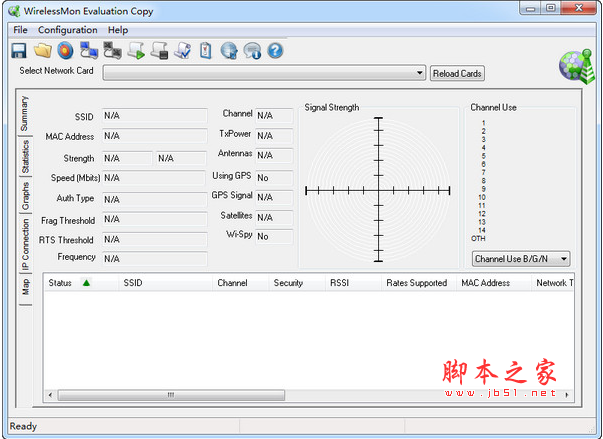Switch to the Graphs tab
The height and width of the screenshot is (439, 603).
click(x=25, y=196)
